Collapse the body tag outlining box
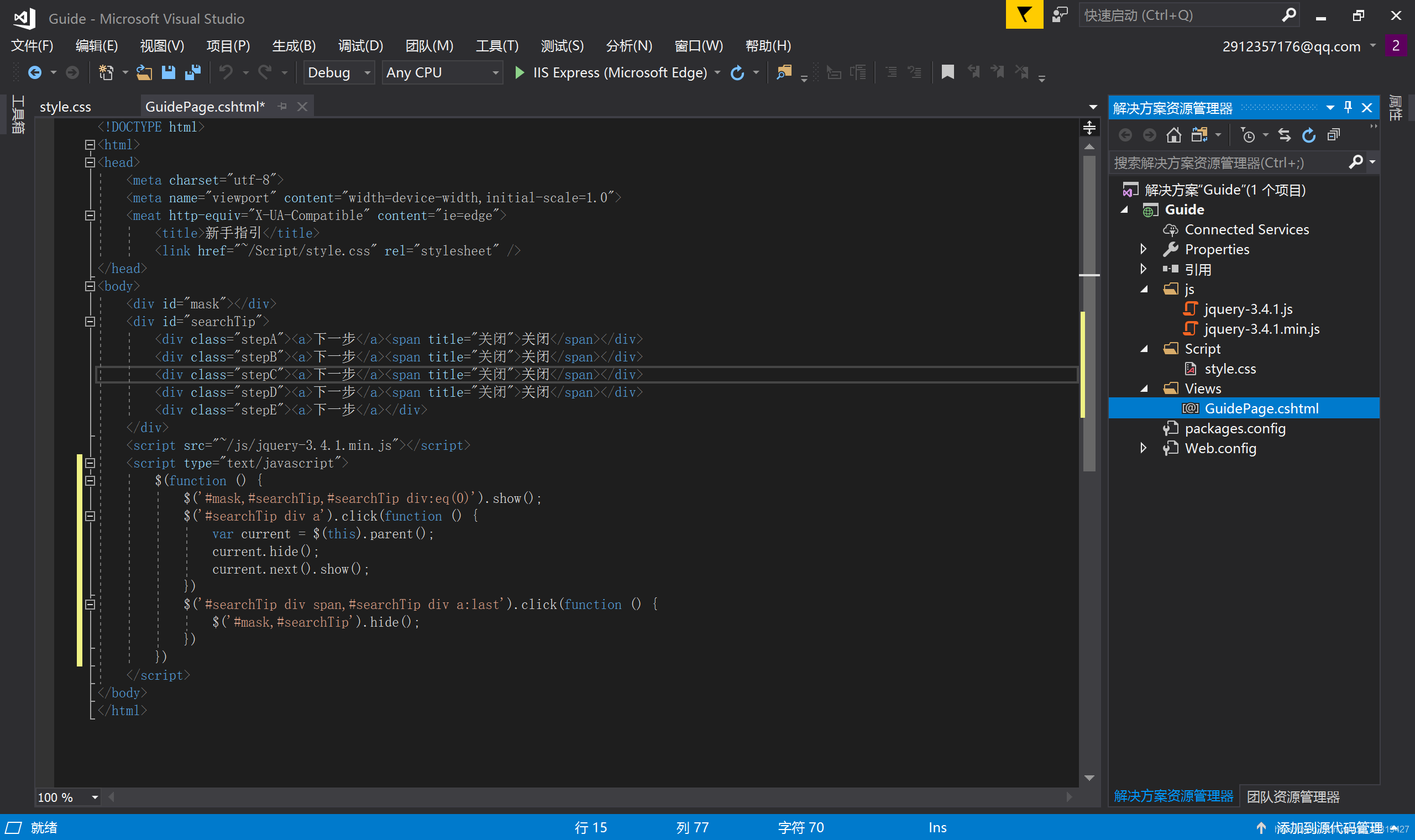This screenshot has width=1415, height=840. 90,286
